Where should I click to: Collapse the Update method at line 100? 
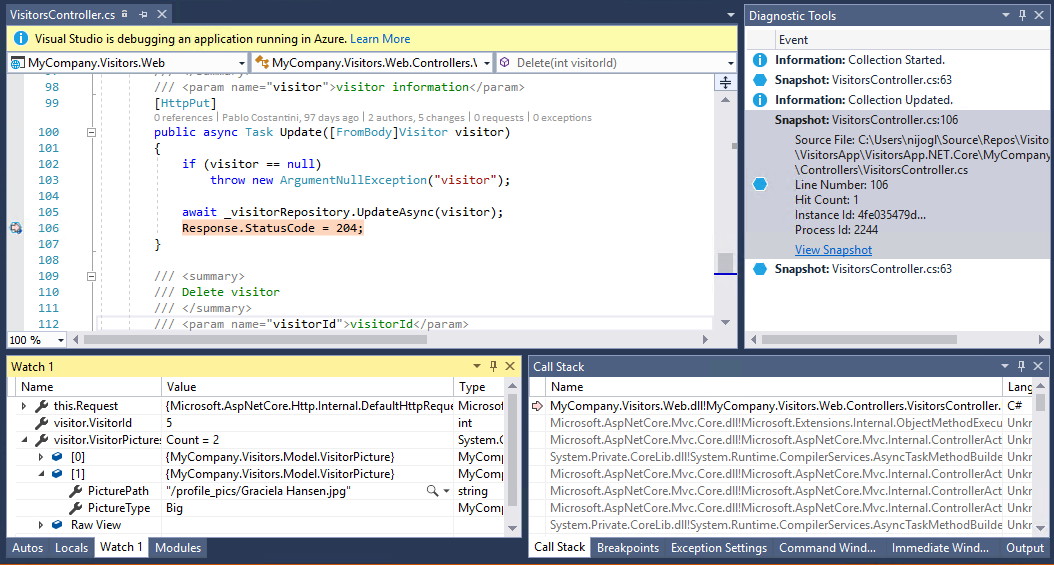coord(91,132)
